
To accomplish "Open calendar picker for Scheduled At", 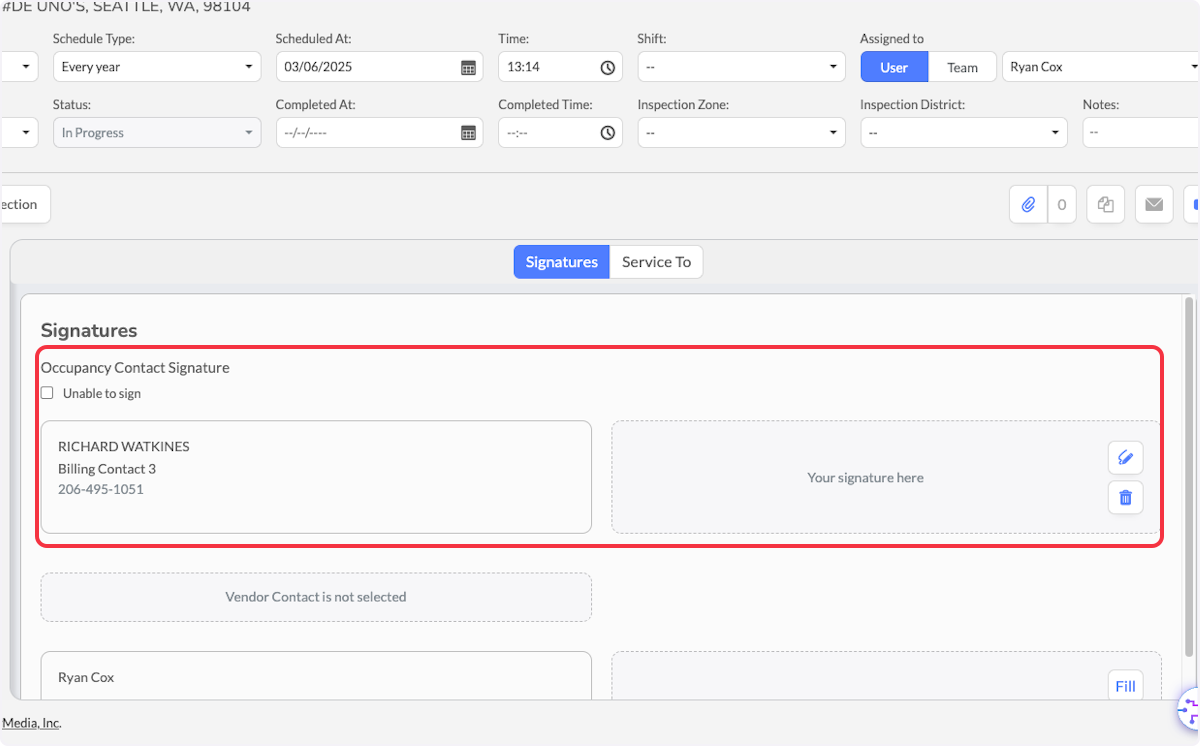I will coord(468,68).
